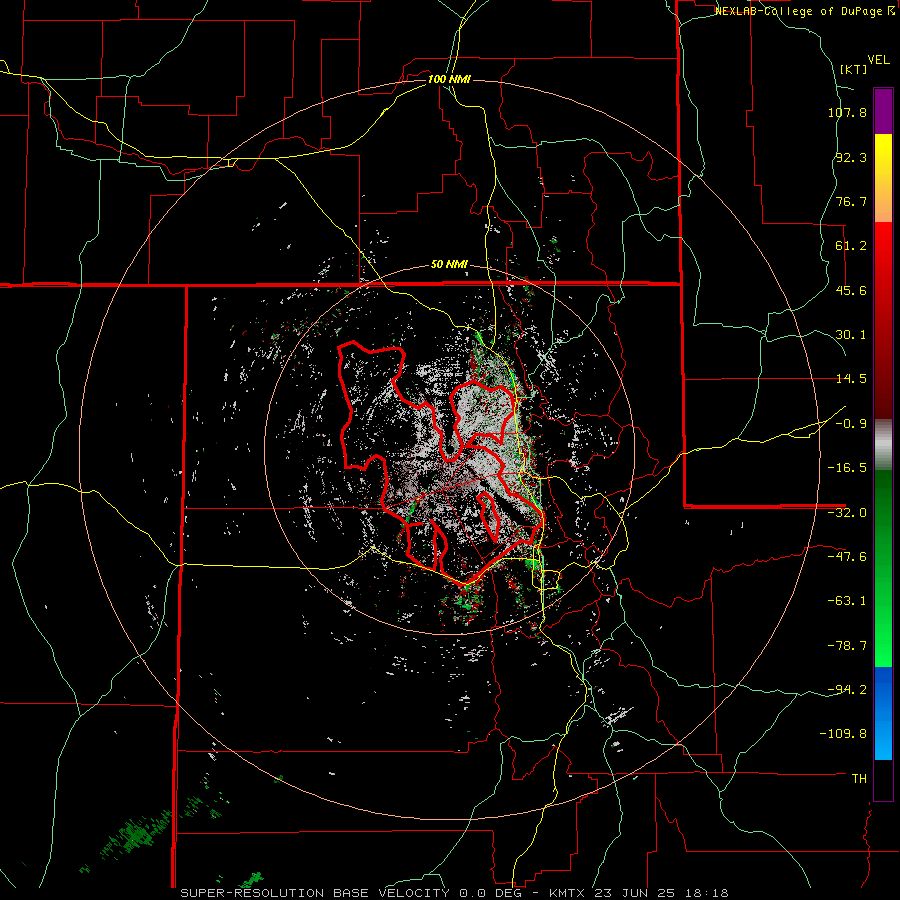Click the [KT] units label
The height and width of the screenshot is (900, 900).
[854, 69]
